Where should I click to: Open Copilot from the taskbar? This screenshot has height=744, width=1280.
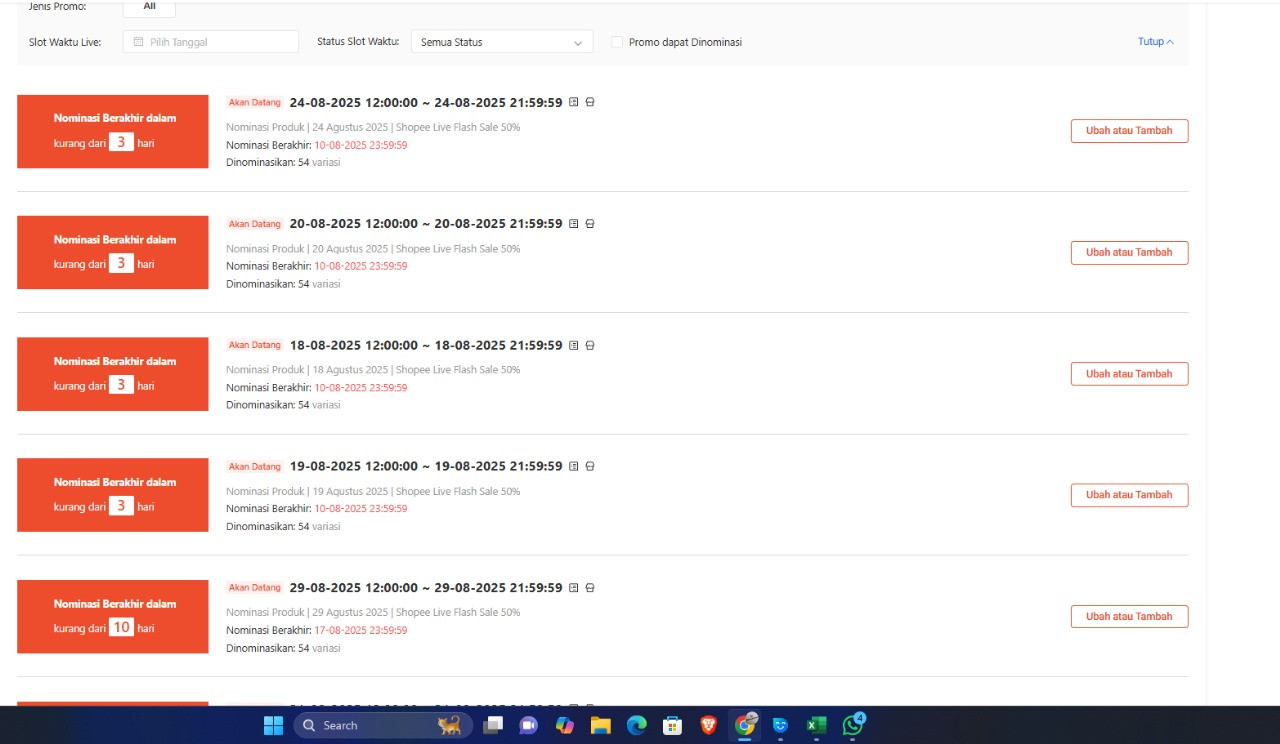[x=565, y=725]
